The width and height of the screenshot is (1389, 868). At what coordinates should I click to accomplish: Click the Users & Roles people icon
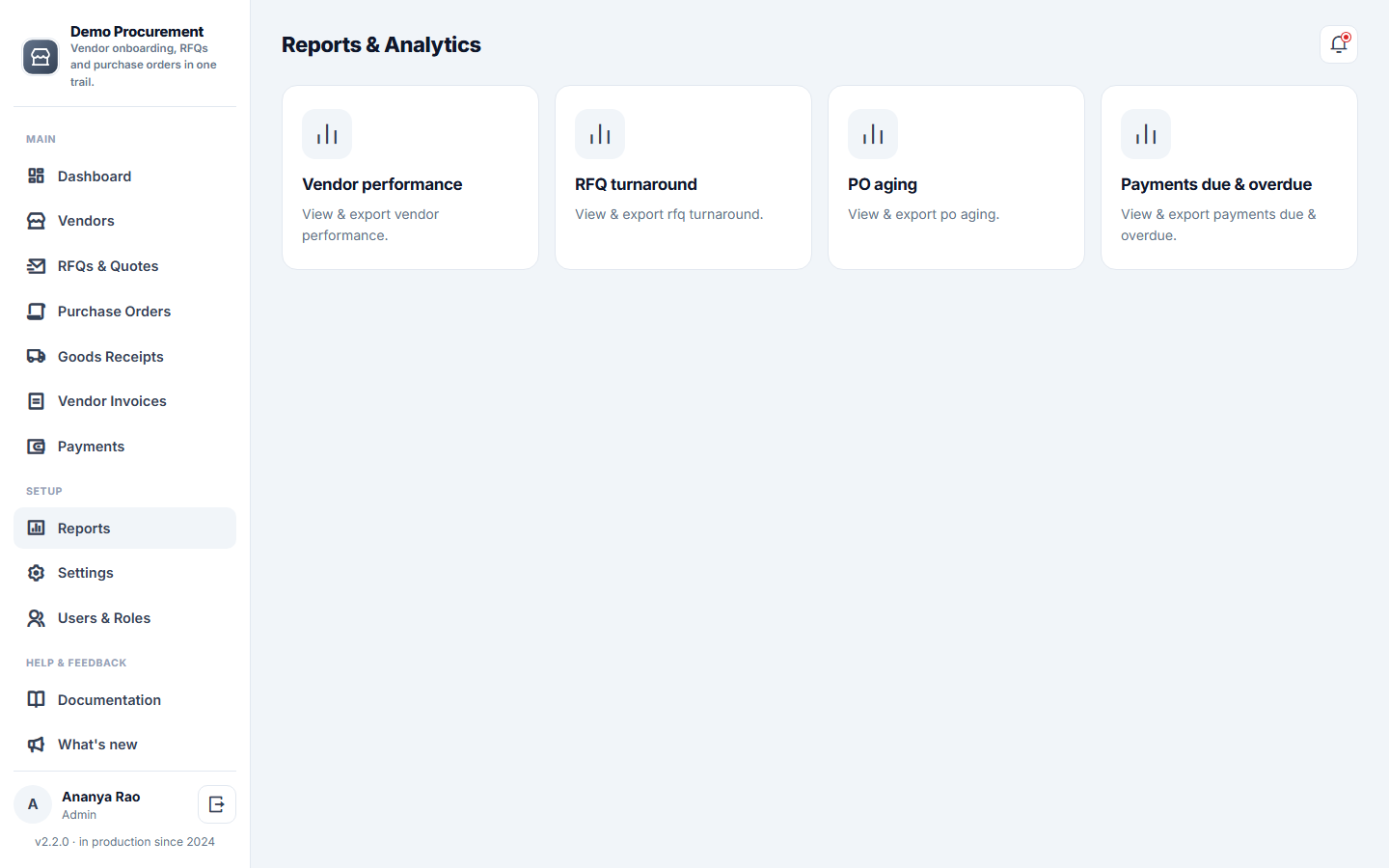[x=36, y=618]
